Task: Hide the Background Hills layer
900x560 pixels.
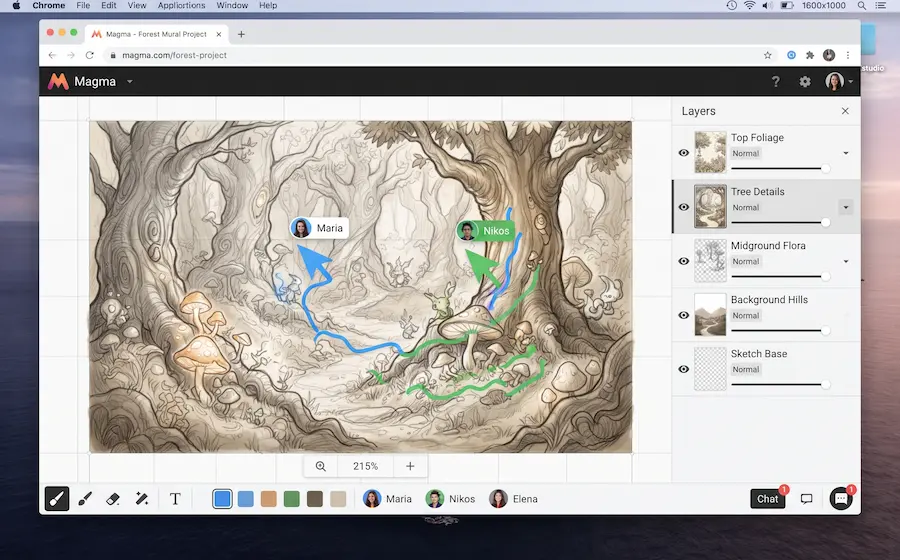Action: pos(684,315)
